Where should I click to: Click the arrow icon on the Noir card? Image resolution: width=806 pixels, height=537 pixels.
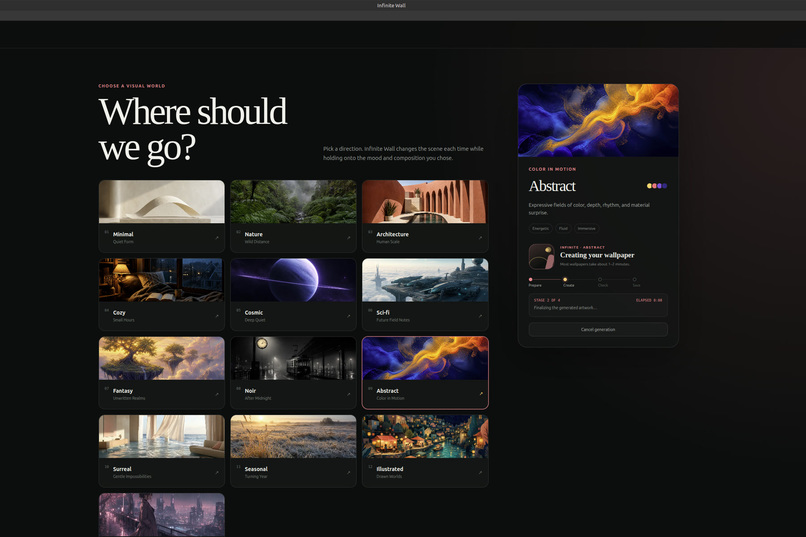pyautogui.click(x=348, y=394)
